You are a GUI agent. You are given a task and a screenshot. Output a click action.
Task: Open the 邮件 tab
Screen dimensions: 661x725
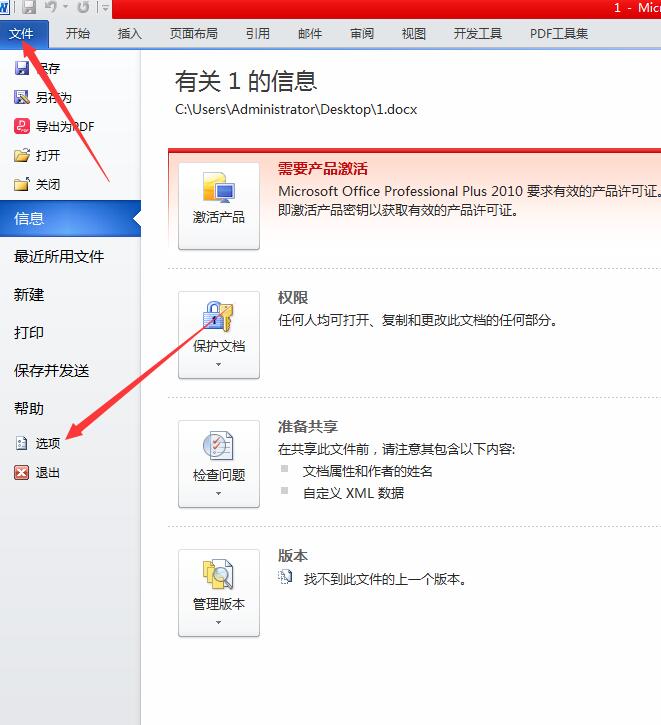click(x=310, y=34)
